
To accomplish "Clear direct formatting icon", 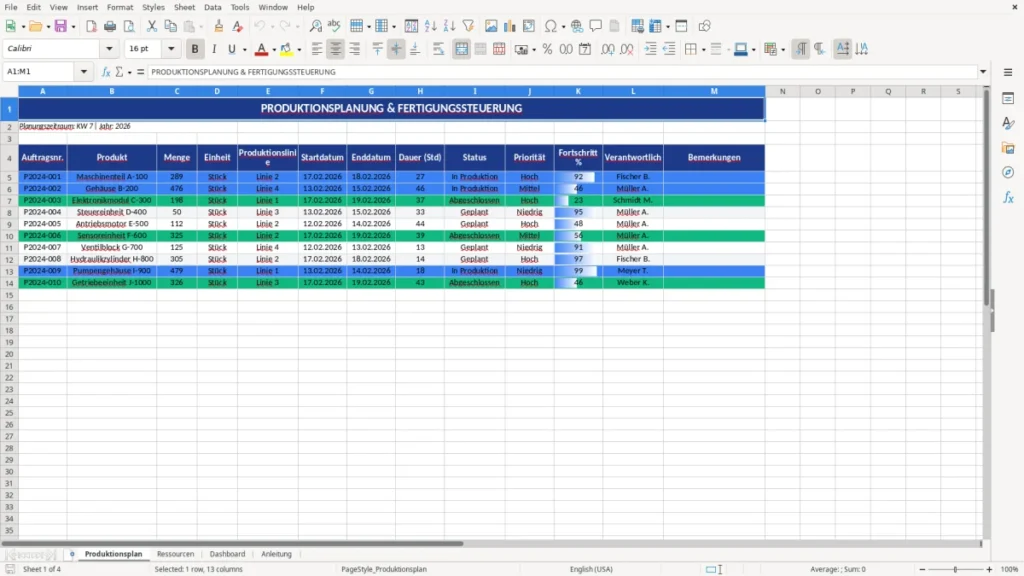I will click(x=238, y=26).
